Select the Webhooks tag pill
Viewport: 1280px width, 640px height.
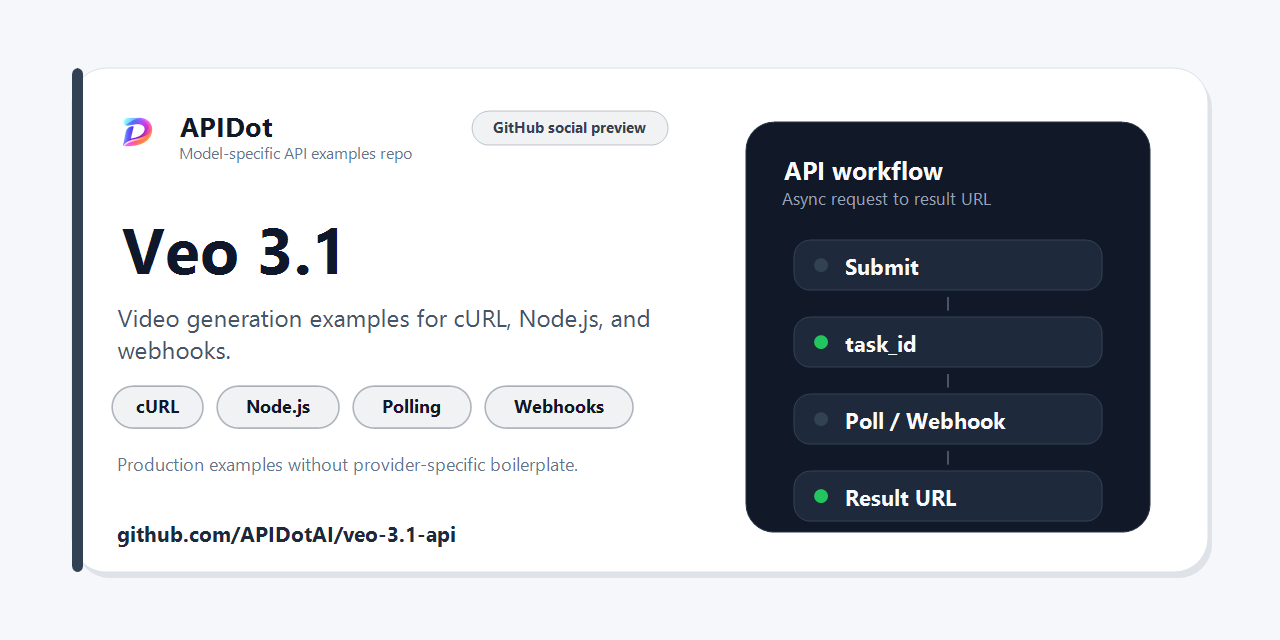[x=559, y=407]
